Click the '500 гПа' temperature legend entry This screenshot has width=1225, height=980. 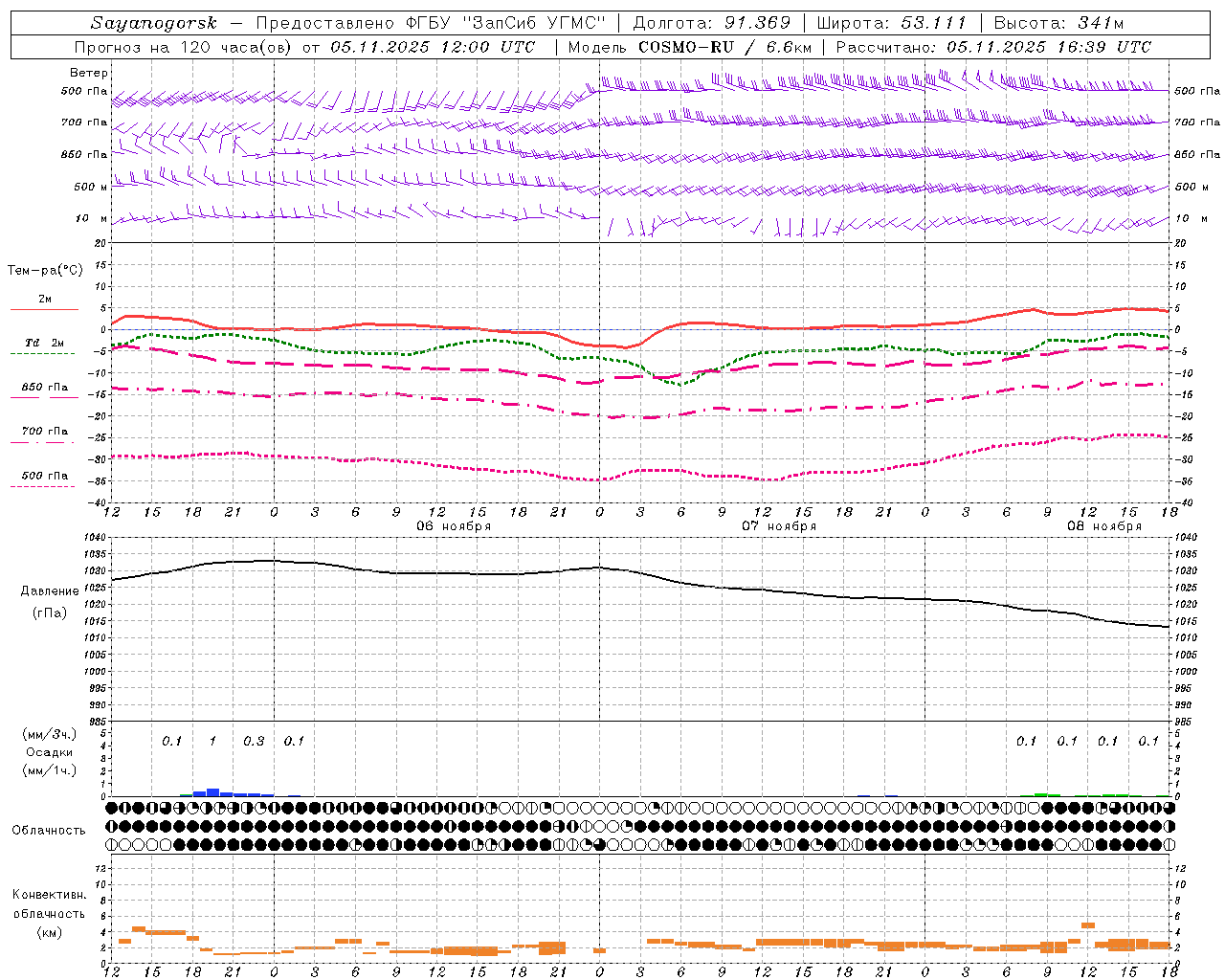tap(45, 476)
